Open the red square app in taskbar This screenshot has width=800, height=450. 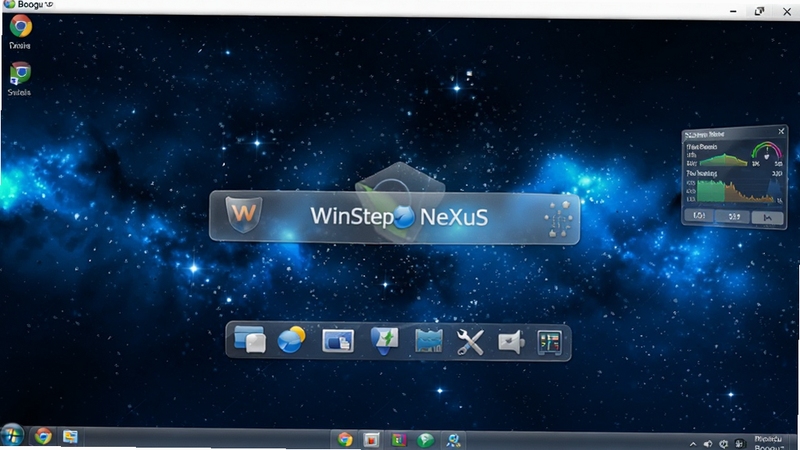[x=371, y=439]
